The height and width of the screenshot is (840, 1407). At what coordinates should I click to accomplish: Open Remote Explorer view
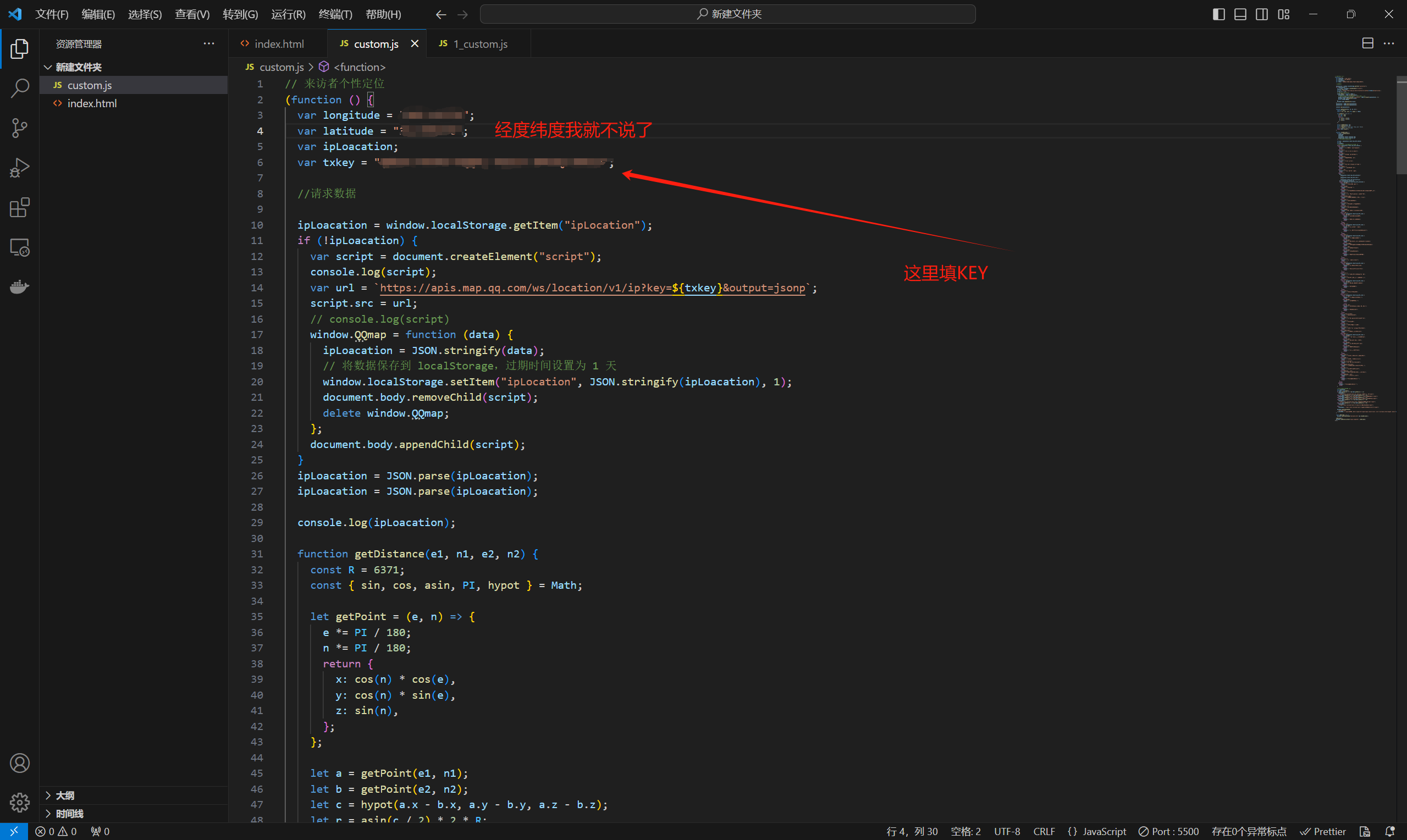tap(20, 247)
